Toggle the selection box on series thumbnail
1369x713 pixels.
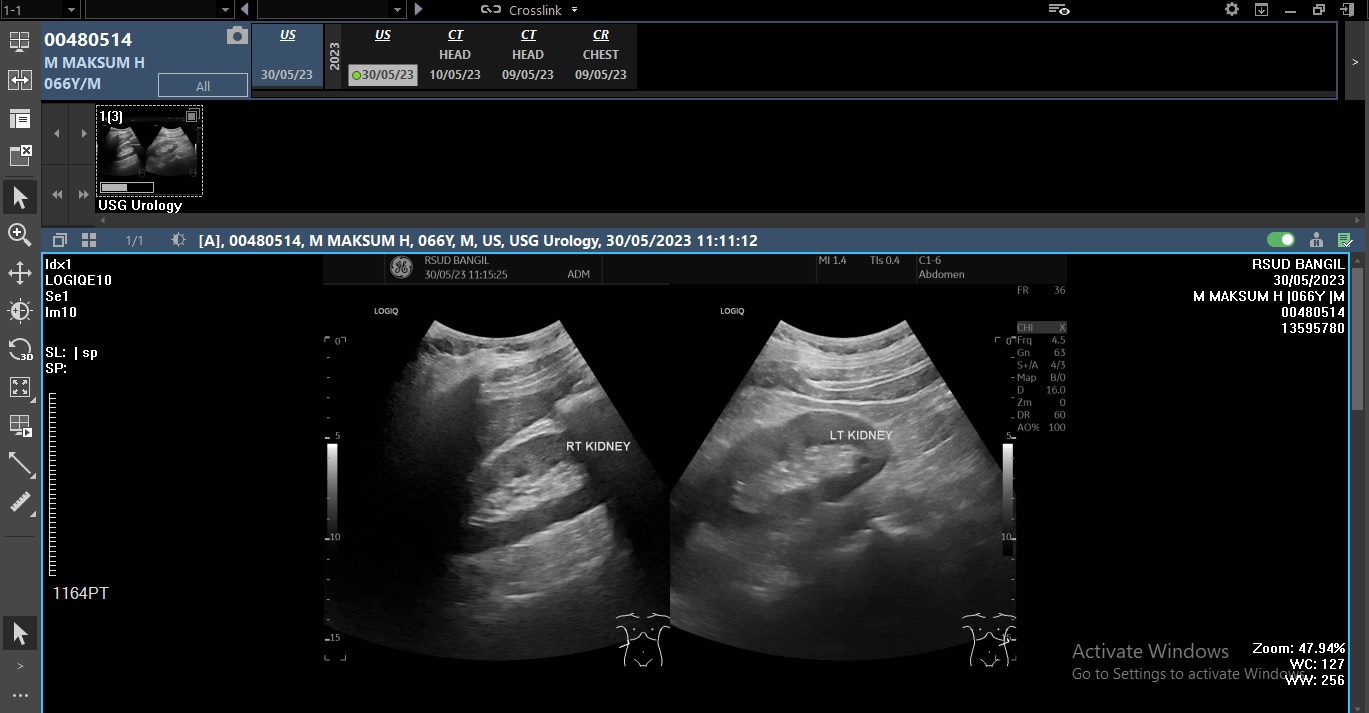pyautogui.click(x=192, y=116)
